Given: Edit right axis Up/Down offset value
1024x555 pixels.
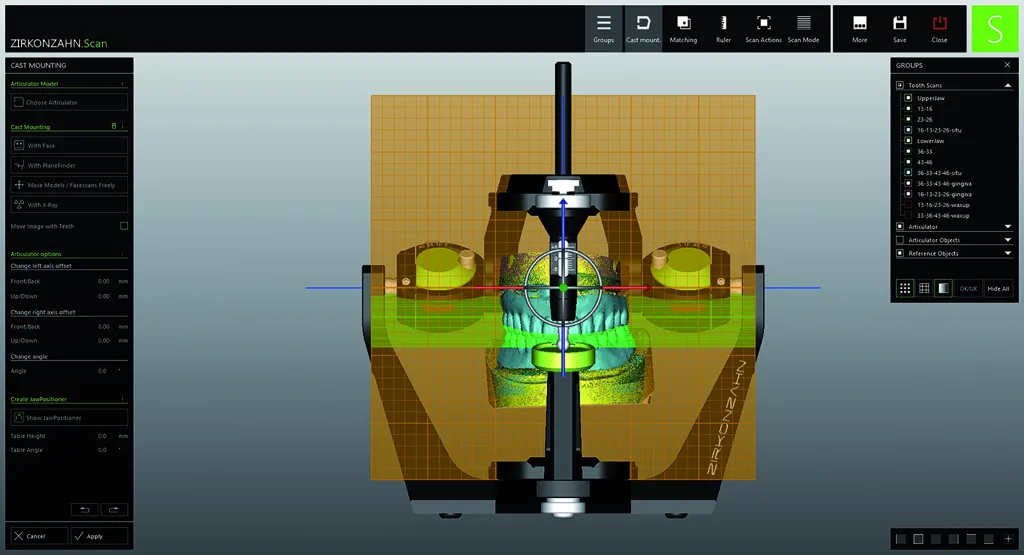Looking at the screenshot, I should click(x=103, y=341).
